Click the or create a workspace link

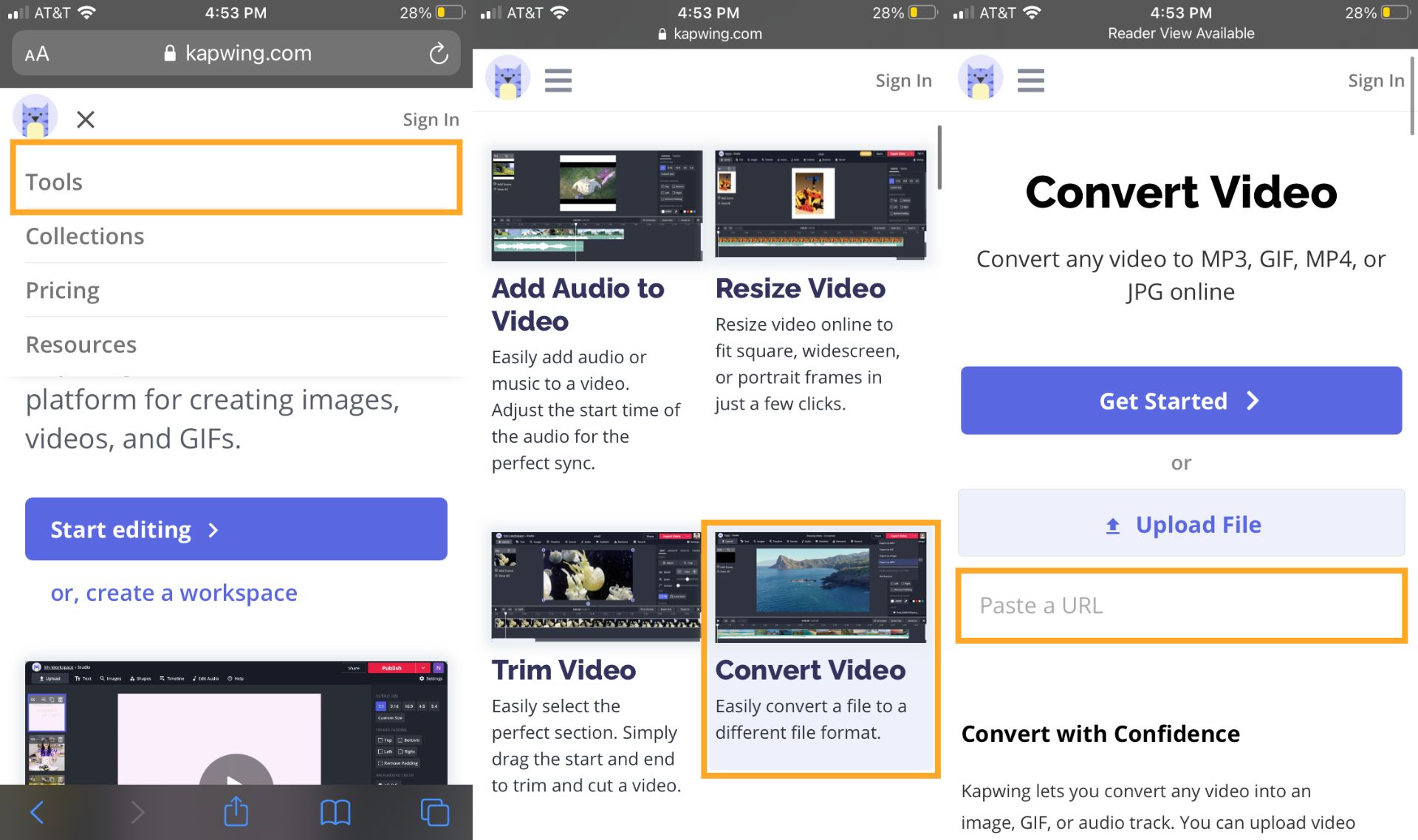(x=174, y=592)
